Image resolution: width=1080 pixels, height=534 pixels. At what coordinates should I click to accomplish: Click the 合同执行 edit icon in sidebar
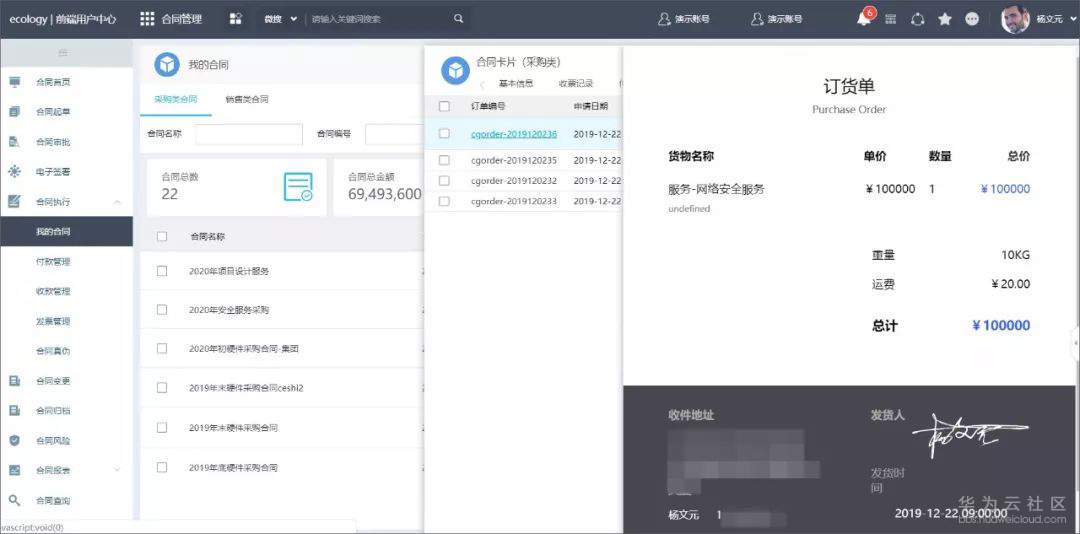(14, 201)
